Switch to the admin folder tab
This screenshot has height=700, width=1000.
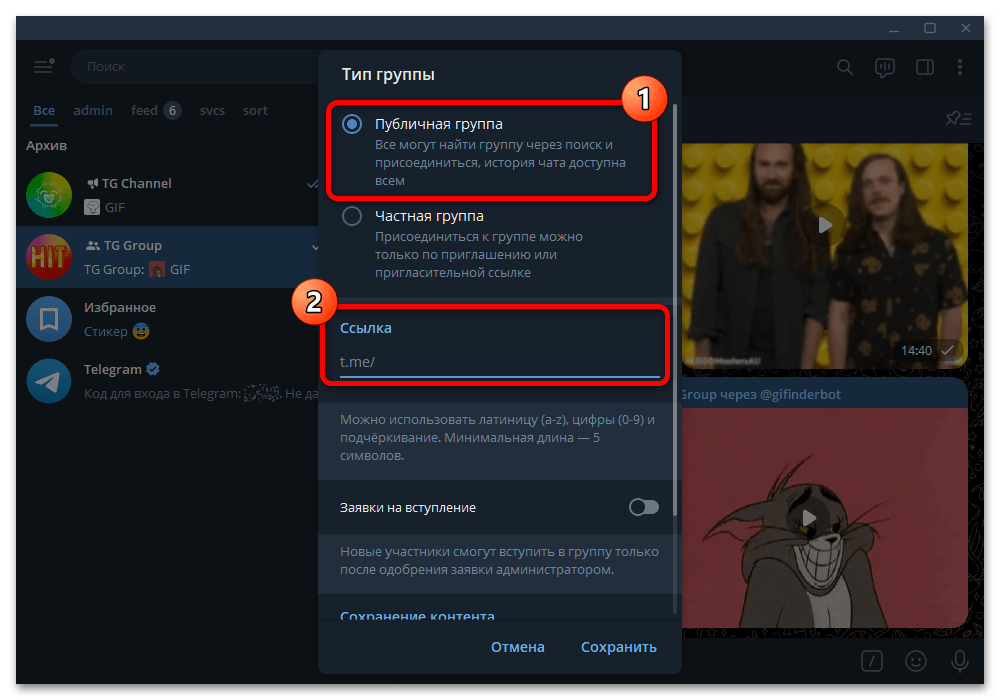pos(93,110)
